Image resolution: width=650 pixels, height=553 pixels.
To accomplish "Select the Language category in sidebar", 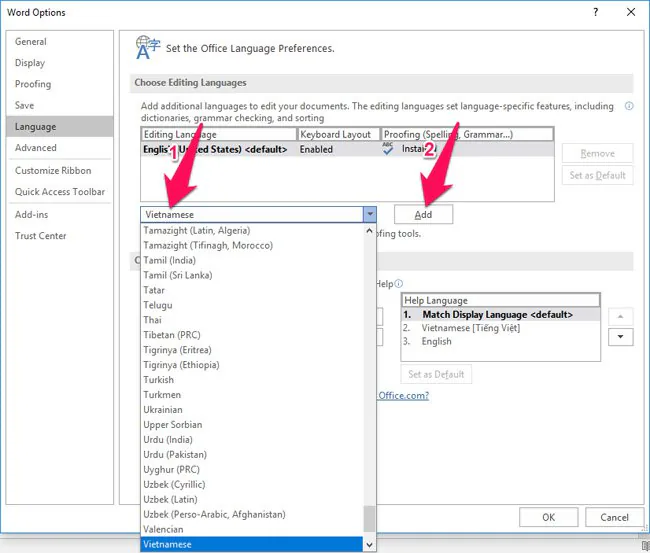I will (60, 126).
